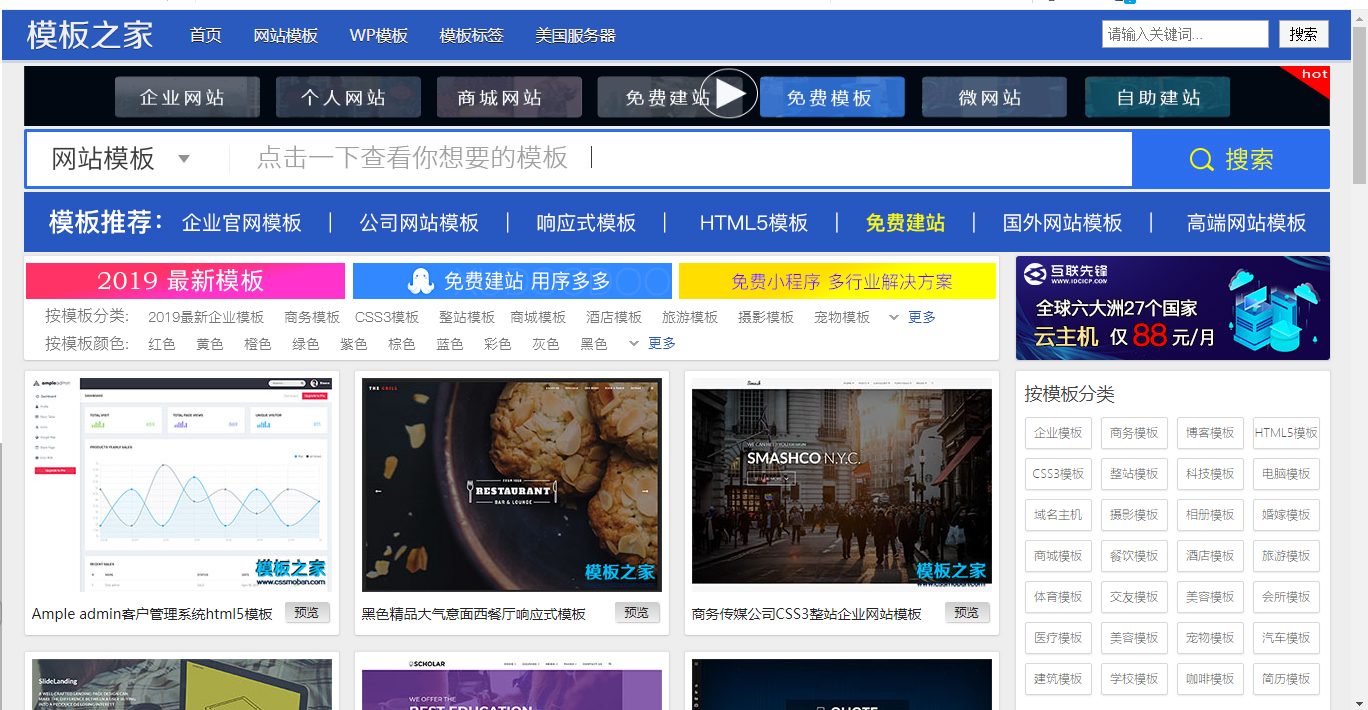Click the play button on the top banner
Image resolution: width=1368 pixels, height=710 pixels.
[x=729, y=94]
